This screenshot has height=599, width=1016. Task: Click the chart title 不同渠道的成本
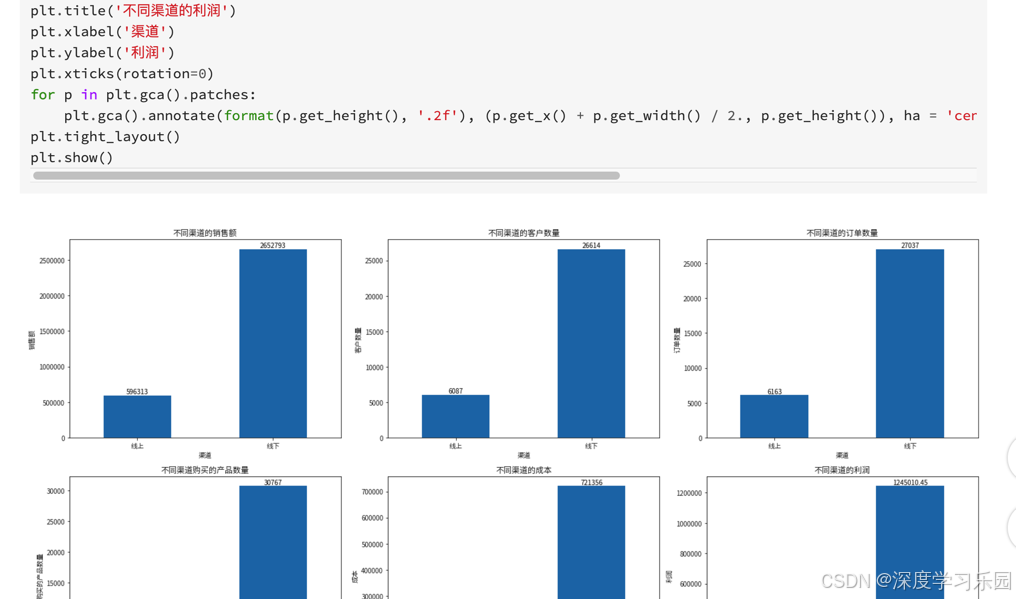(524, 470)
